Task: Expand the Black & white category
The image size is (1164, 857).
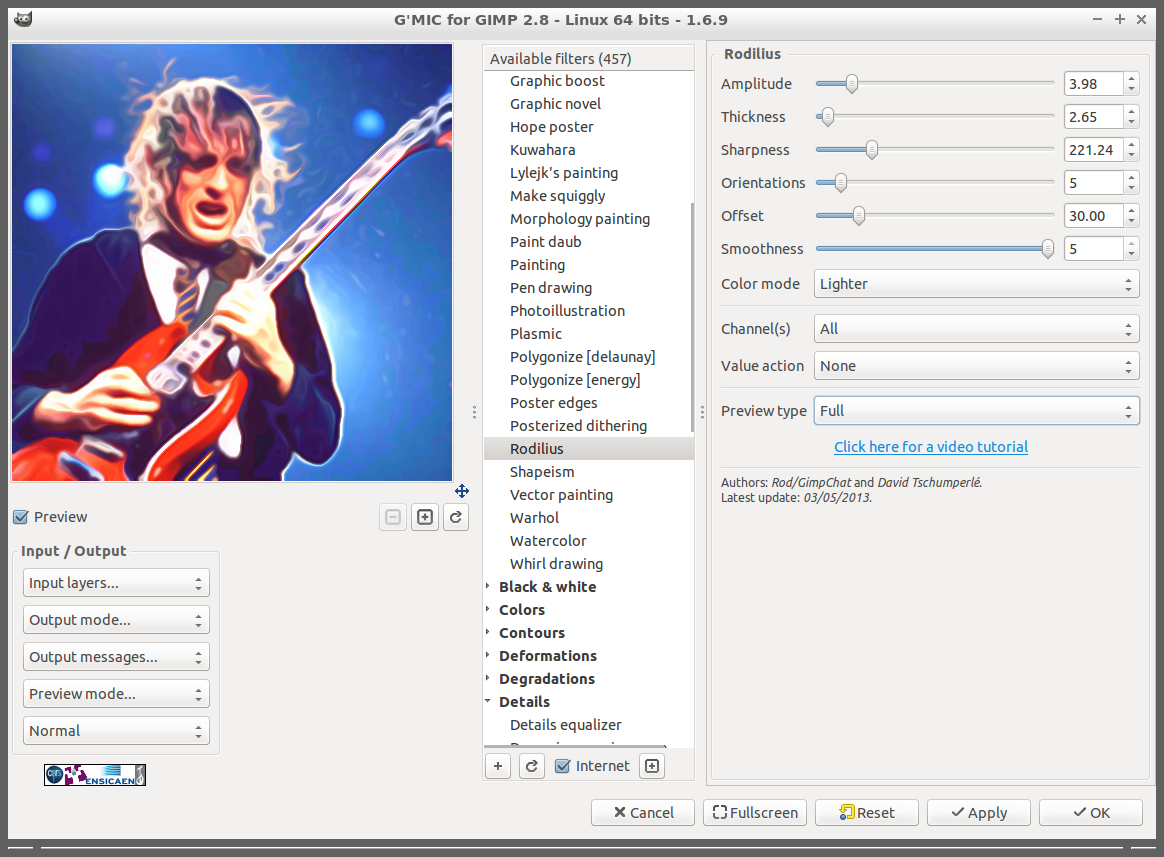Action: coord(488,587)
